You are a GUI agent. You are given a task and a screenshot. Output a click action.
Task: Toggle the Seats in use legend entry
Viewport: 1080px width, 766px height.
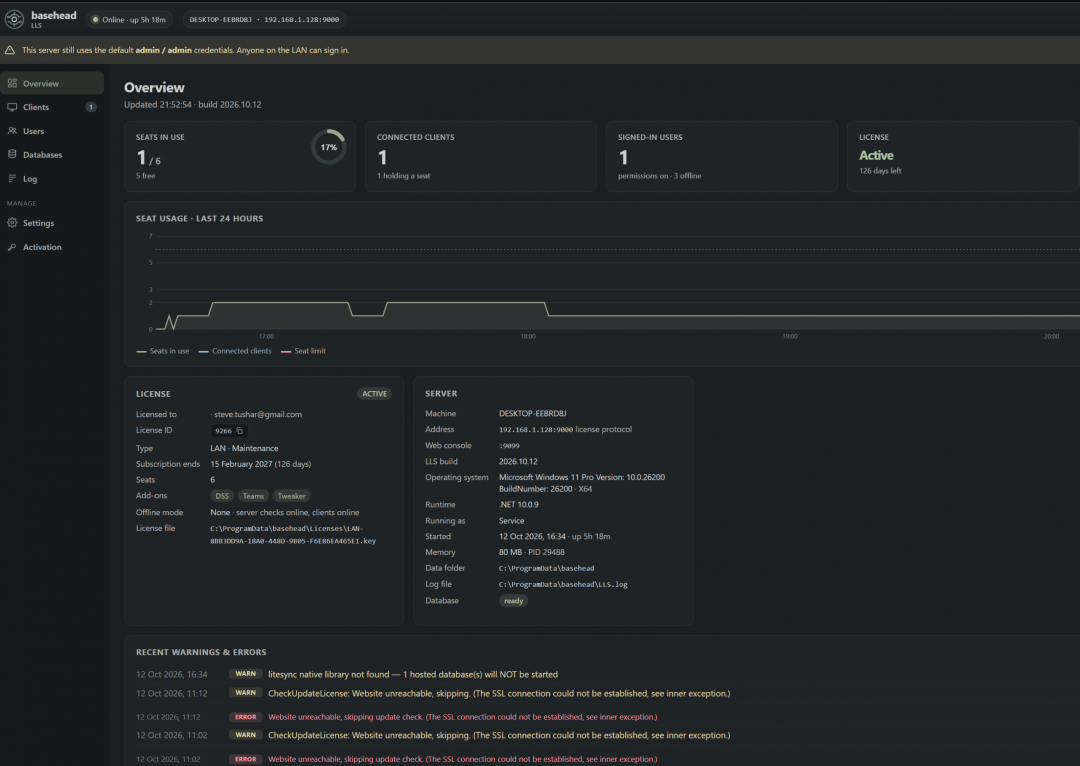coord(163,351)
